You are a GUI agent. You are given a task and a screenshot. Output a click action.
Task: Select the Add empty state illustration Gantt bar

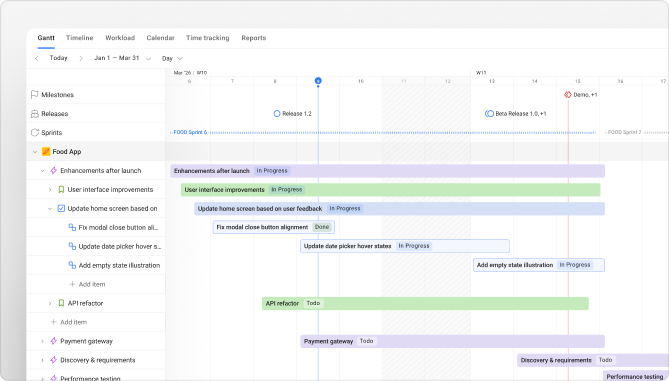pos(539,265)
